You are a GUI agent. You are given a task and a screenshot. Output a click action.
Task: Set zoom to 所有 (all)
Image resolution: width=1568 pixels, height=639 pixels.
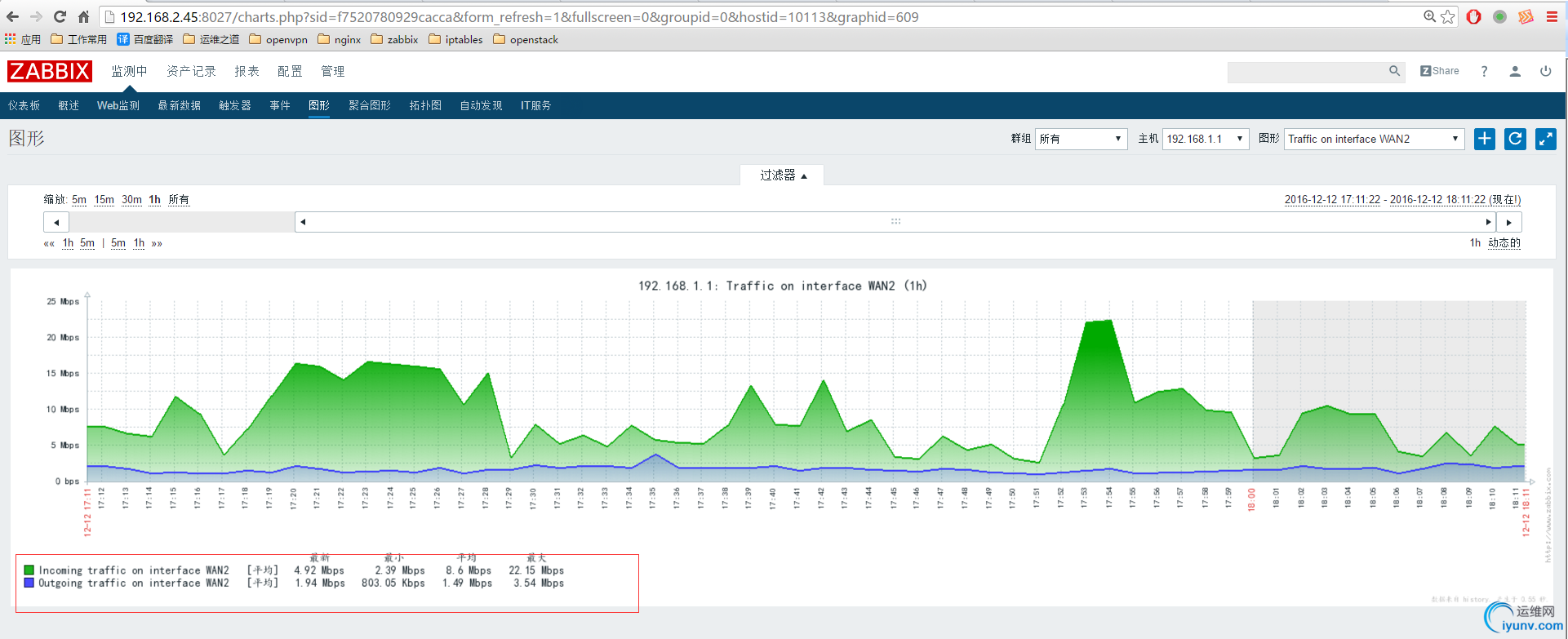point(179,200)
